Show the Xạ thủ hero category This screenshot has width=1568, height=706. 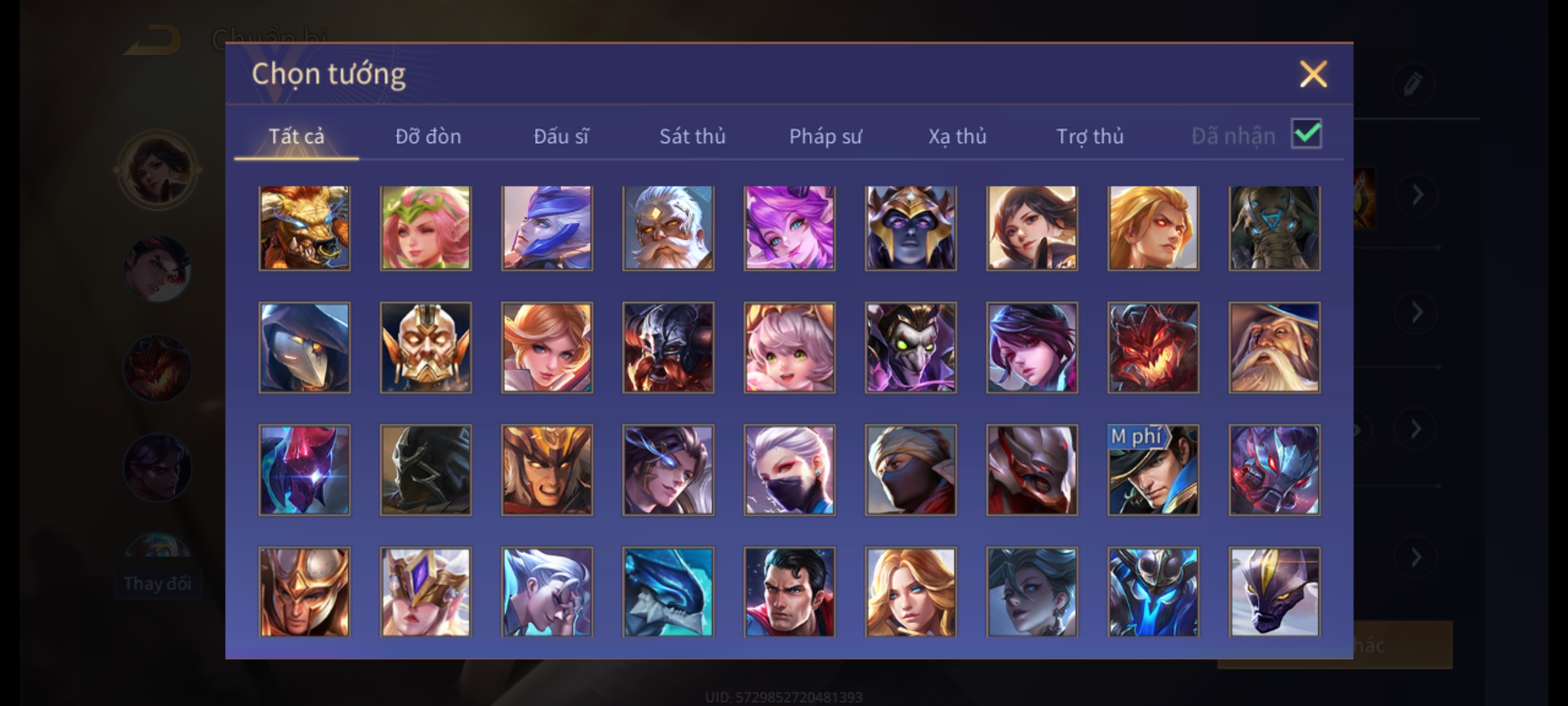[958, 136]
